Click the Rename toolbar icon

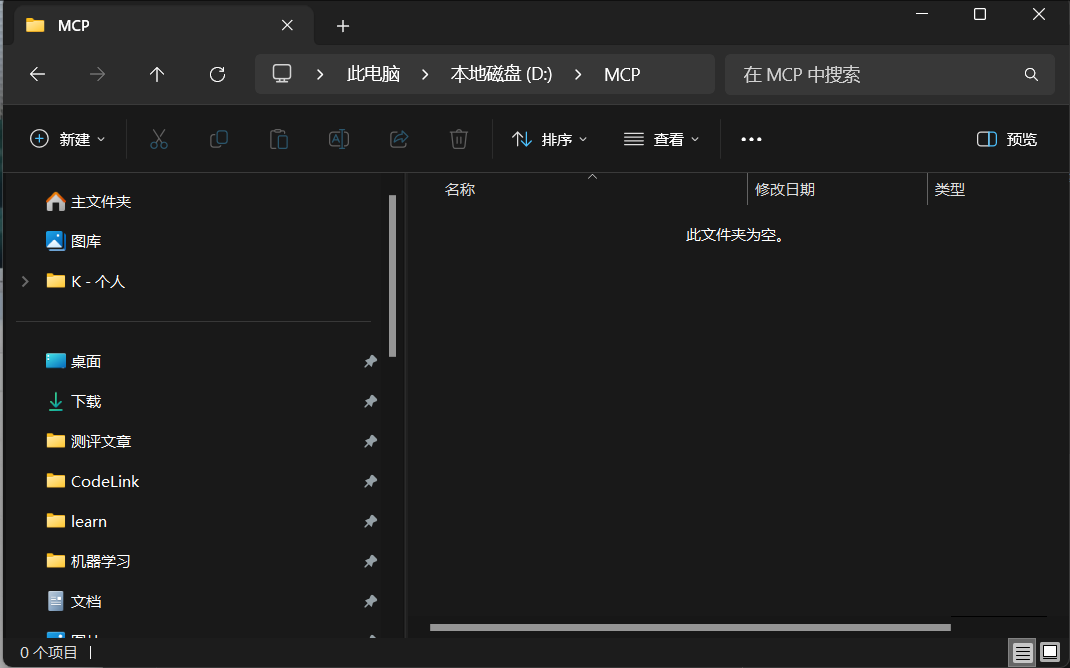point(339,139)
